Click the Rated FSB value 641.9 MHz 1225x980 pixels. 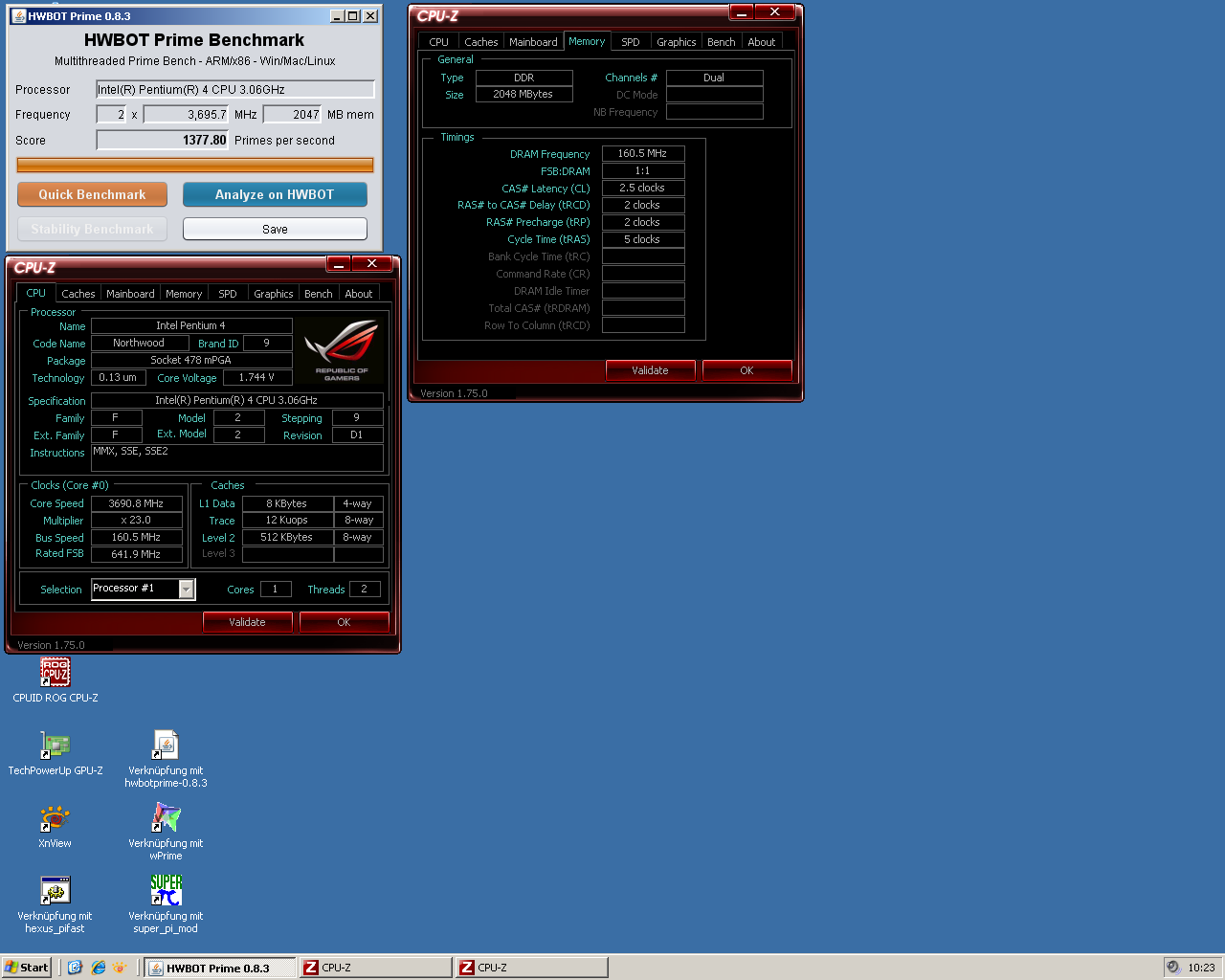pyautogui.click(x=137, y=554)
